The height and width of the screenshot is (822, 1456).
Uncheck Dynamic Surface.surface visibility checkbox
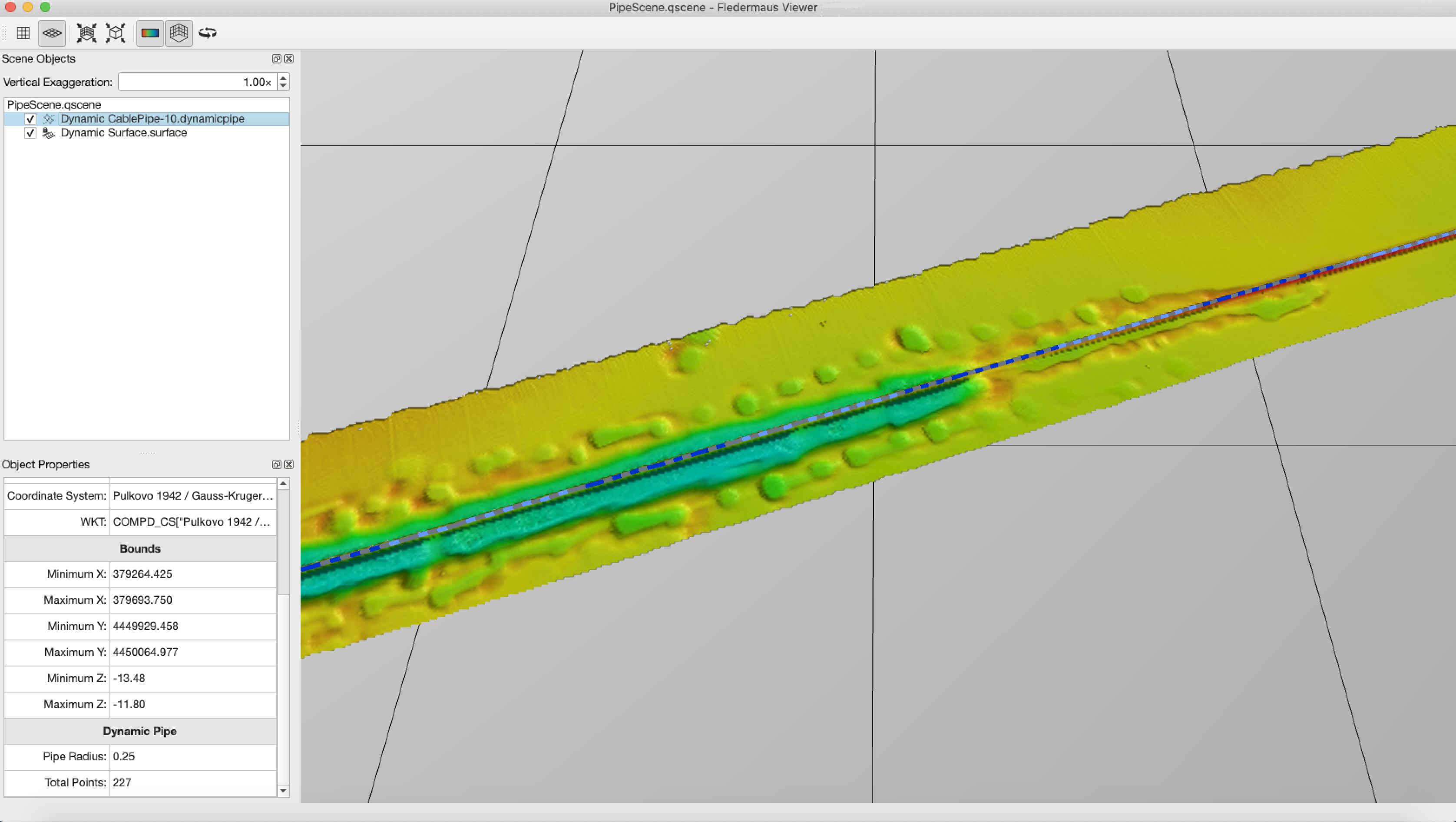[30, 133]
